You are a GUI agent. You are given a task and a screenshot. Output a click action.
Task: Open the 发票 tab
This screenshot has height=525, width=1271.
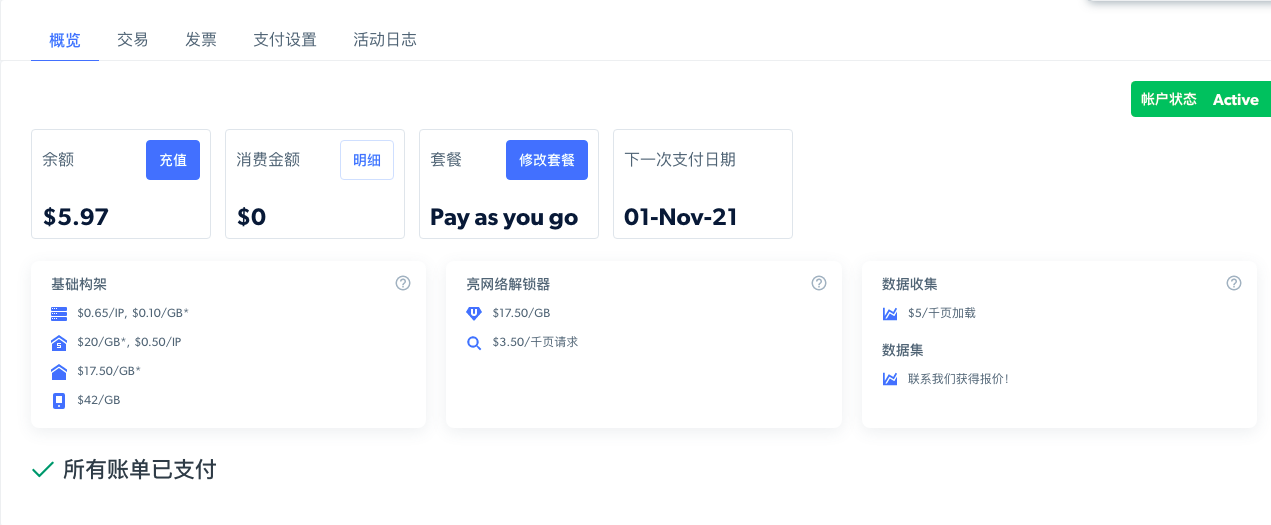coord(201,40)
